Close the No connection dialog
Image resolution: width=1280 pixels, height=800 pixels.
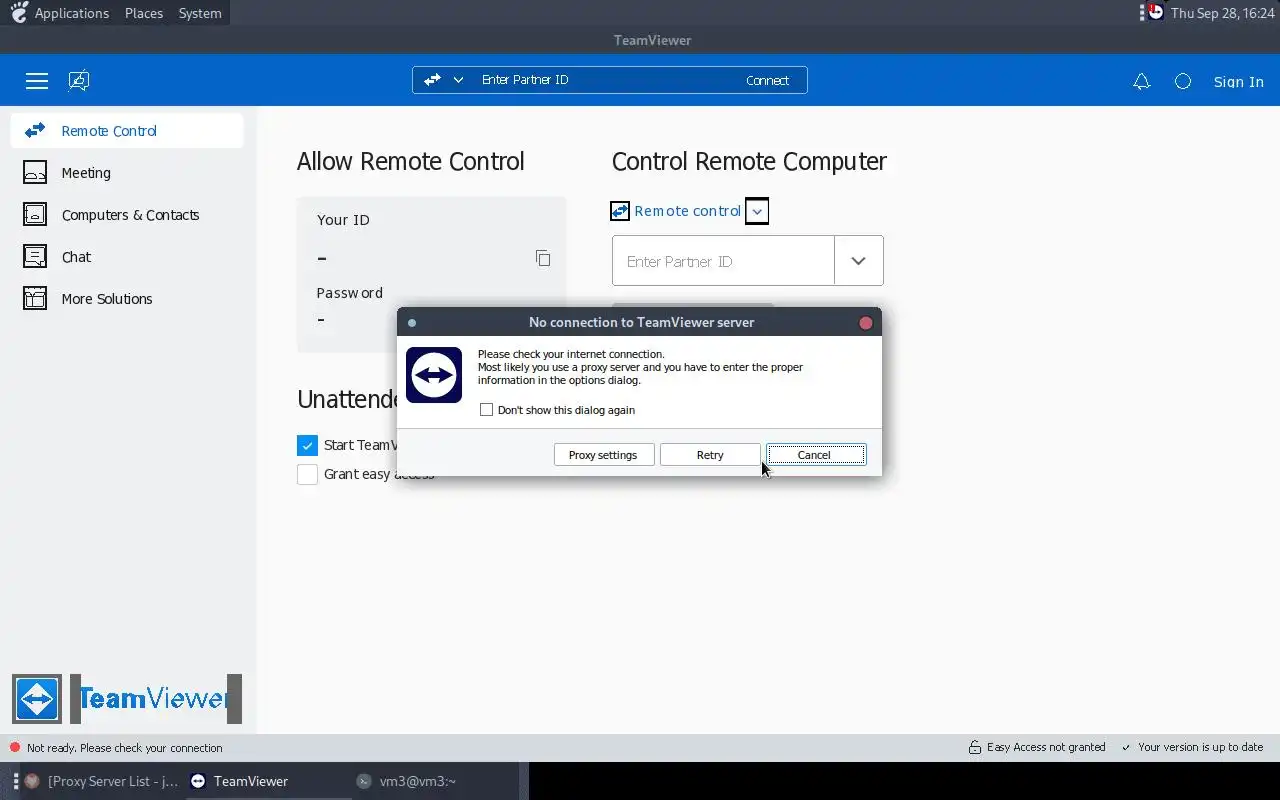[x=866, y=323]
